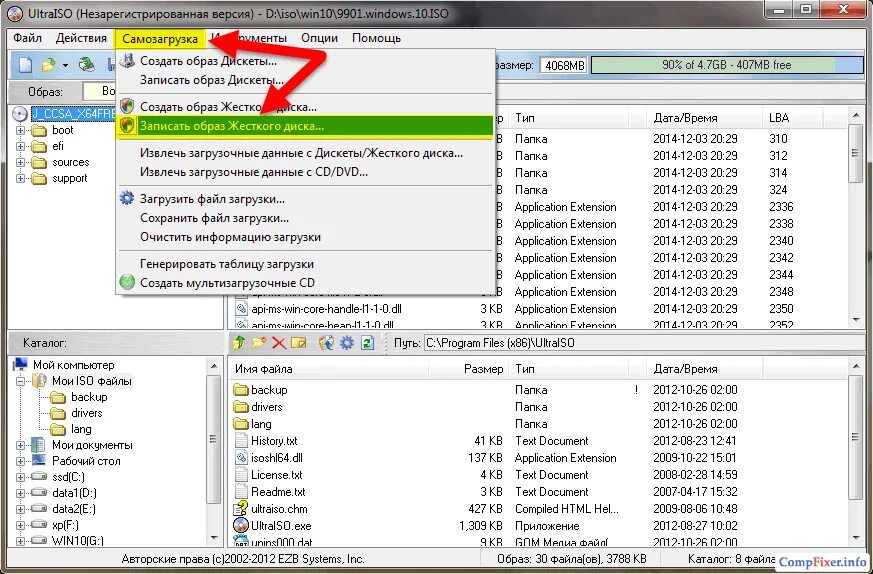The image size is (873, 574).
Task: Click the Open file toolbar icon
Action: [x=49, y=65]
